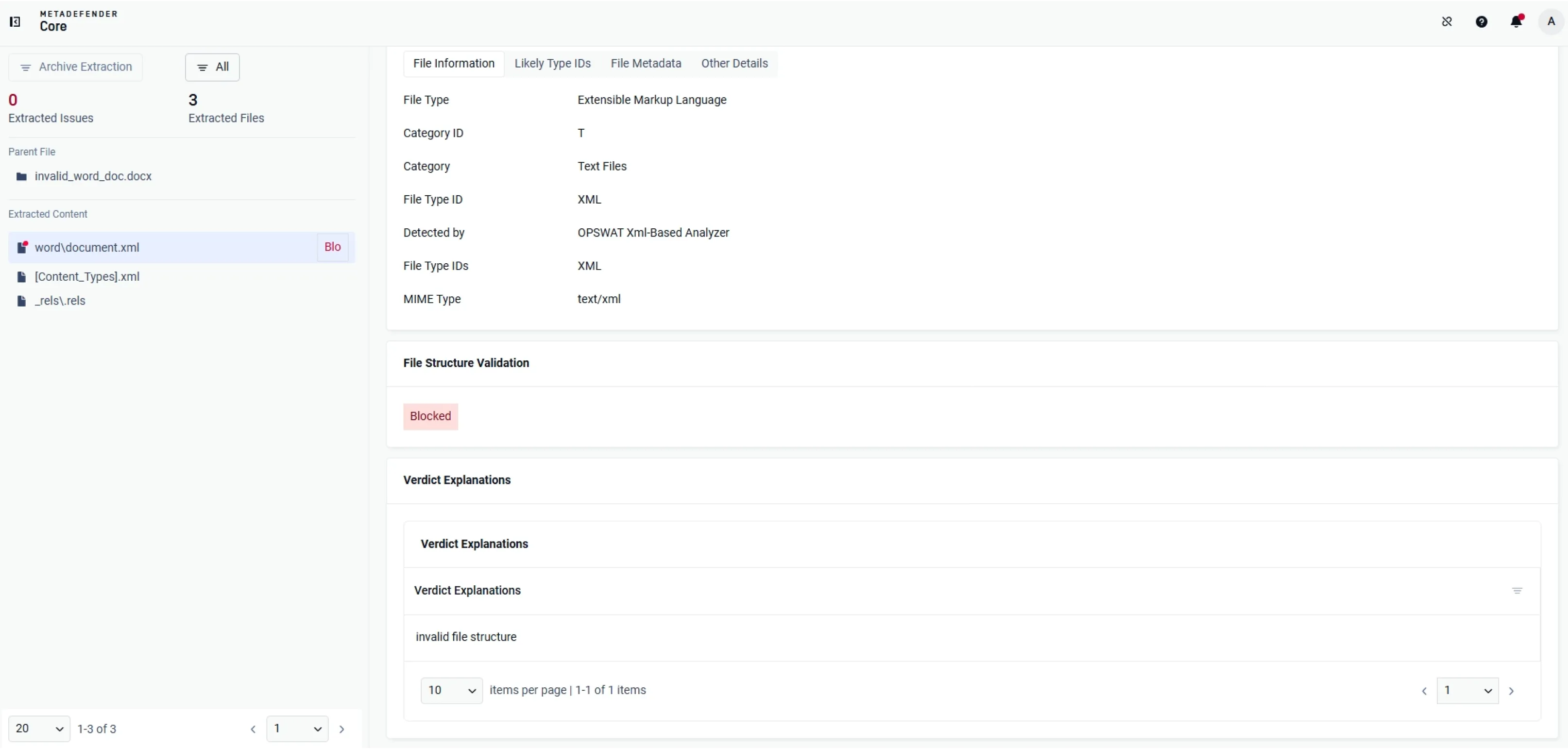Open the user avatar menu A
The image size is (1568, 749).
(1551, 22)
